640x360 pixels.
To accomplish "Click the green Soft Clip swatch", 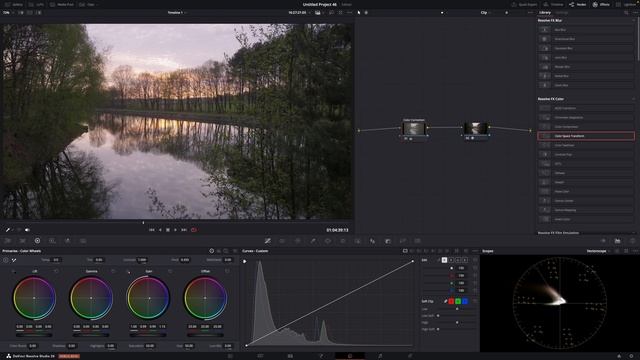I will [458, 301].
